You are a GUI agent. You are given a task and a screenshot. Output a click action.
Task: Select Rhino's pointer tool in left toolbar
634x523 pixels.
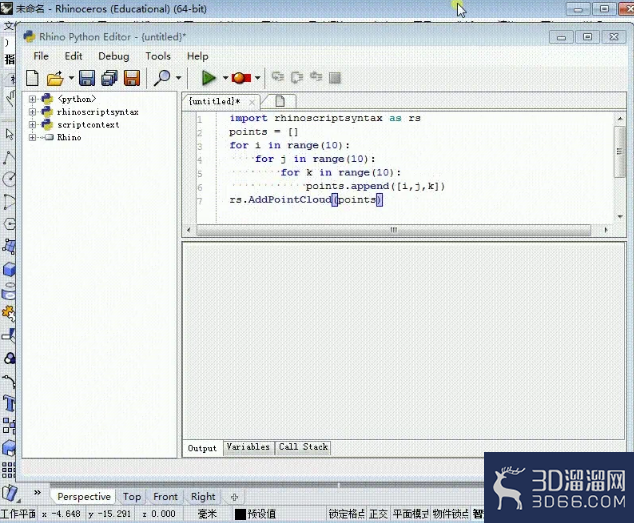click(9, 134)
